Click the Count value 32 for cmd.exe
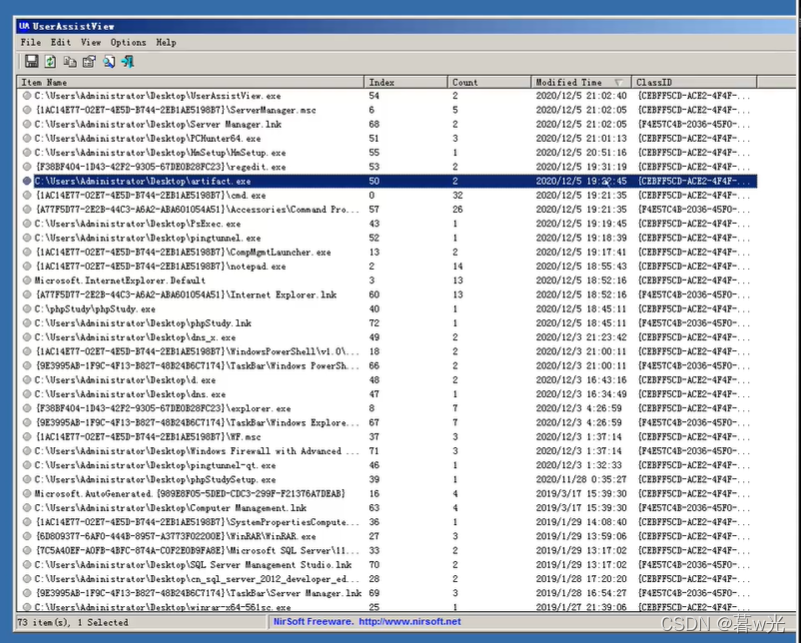Image resolution: width=801 pixels, height=643 pixels. pos(457,195)
